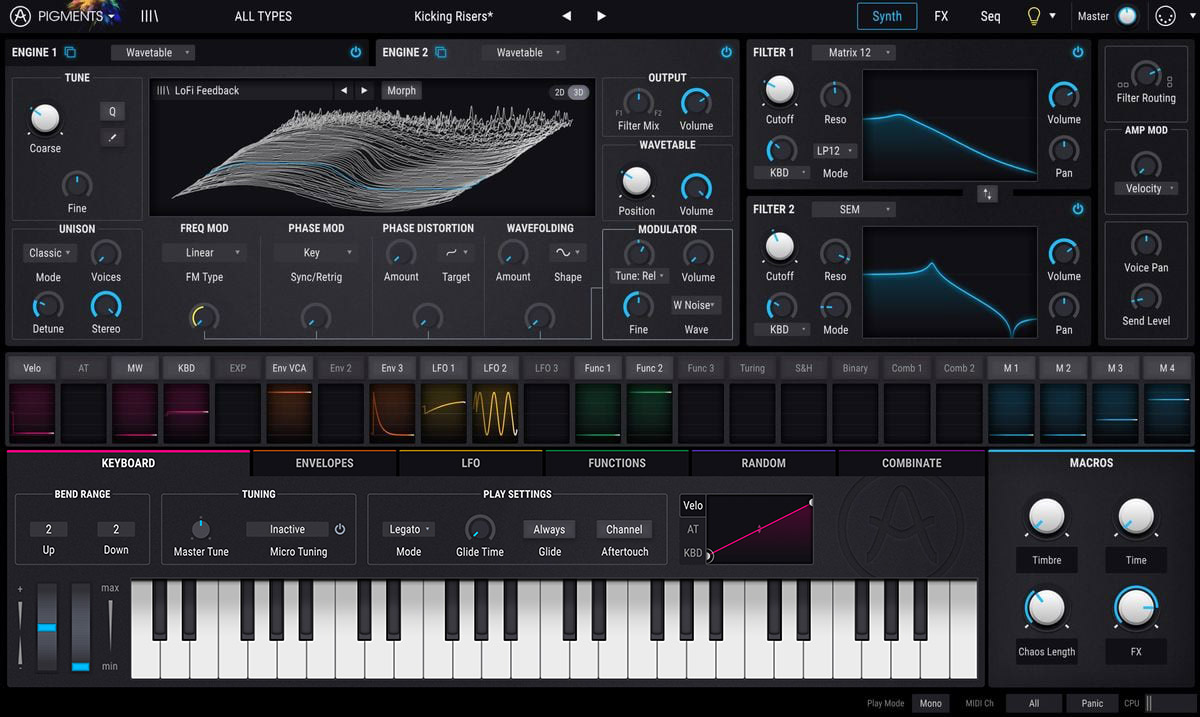Open the FUNCTIONS tab

617,463
